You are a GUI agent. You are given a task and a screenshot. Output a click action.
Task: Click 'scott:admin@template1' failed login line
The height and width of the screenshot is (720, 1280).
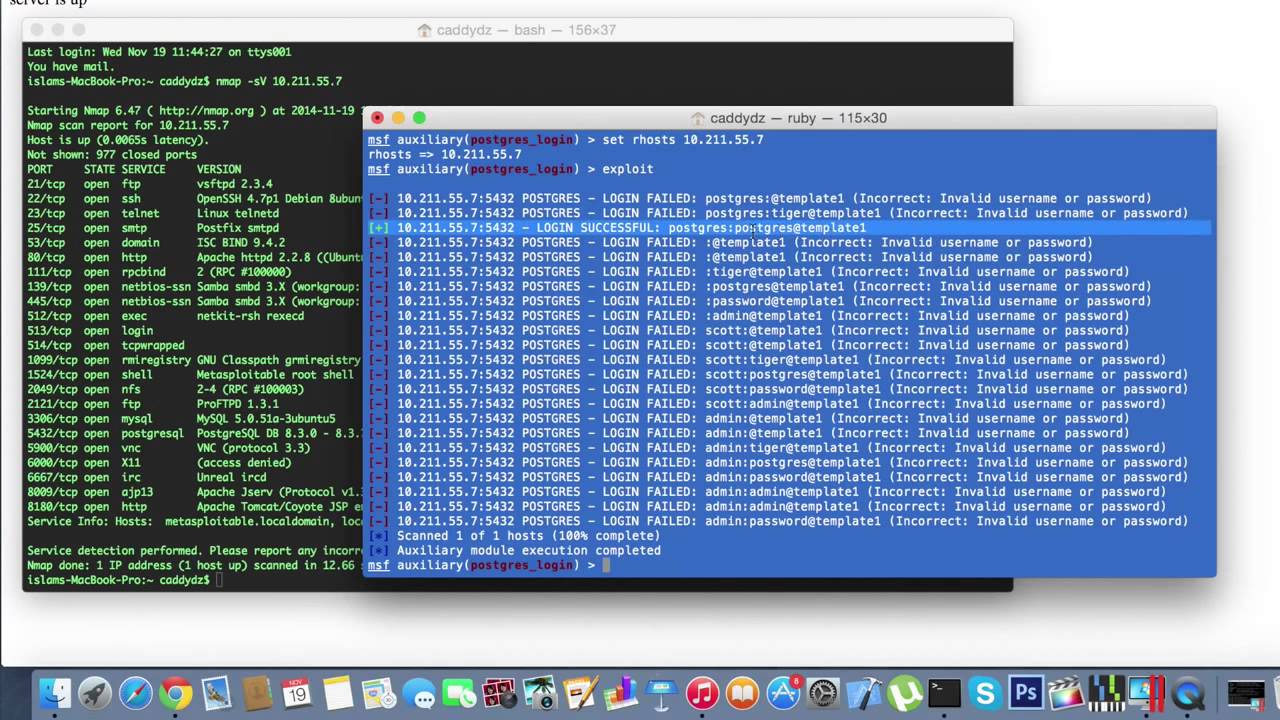(767, 404)
